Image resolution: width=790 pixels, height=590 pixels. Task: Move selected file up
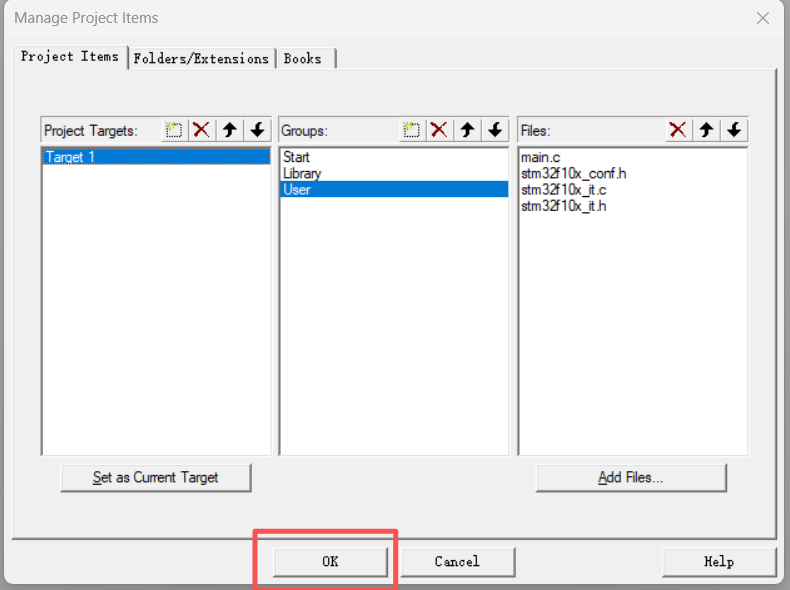pyautogui.click(x=706, y=130)
